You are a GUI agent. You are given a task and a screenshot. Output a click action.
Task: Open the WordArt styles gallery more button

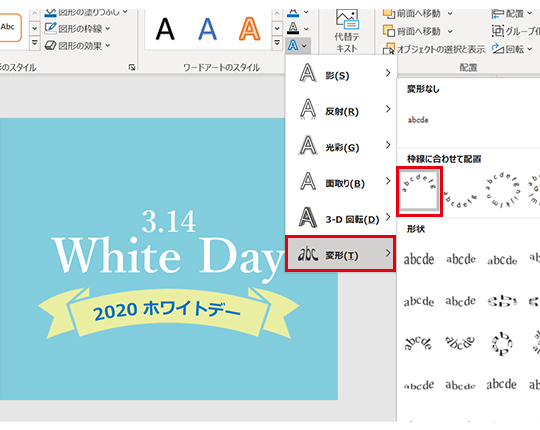277,43
